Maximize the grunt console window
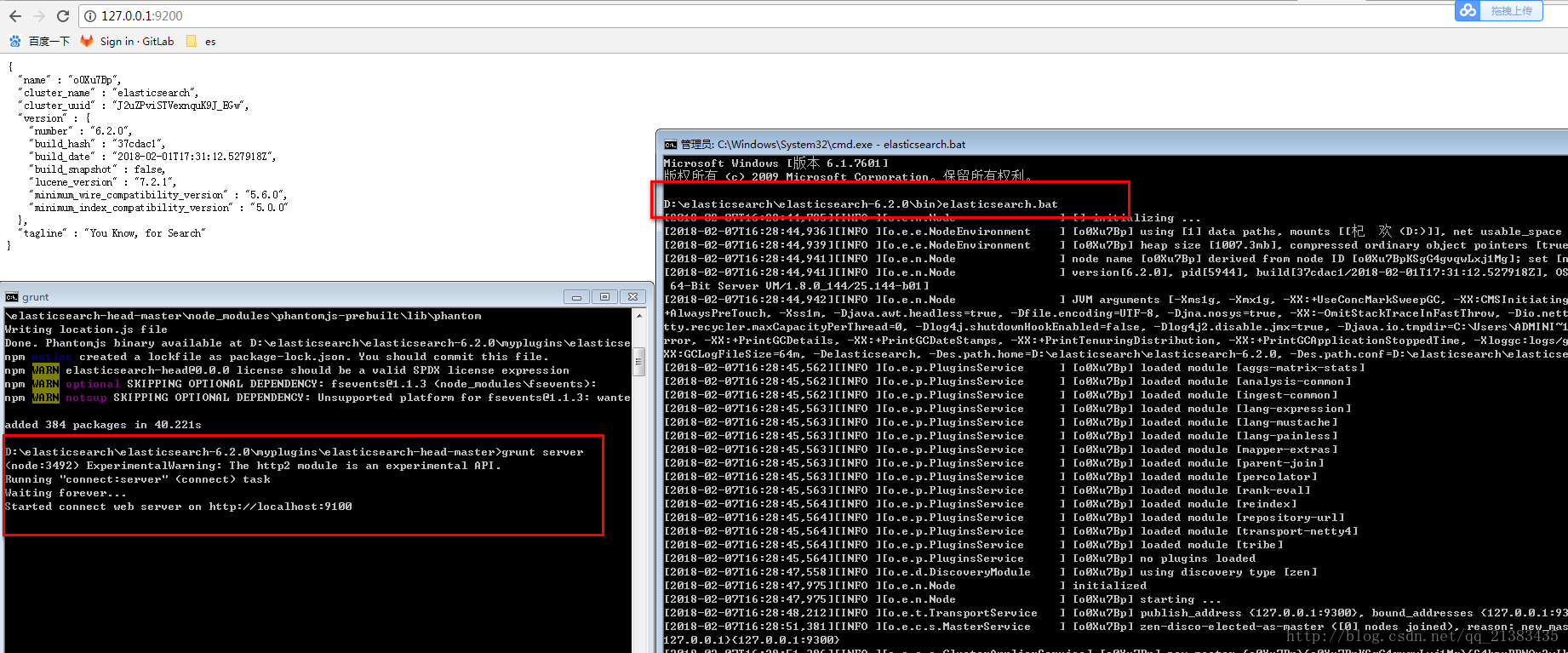This screenshot has width=1568, height=653. (604, 297)
